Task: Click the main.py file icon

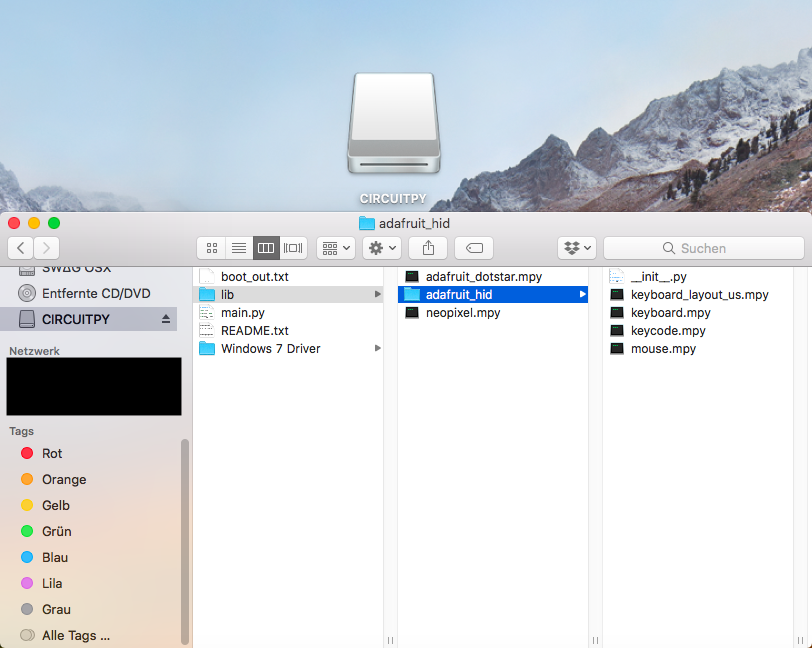Action: tap(207, 313)
